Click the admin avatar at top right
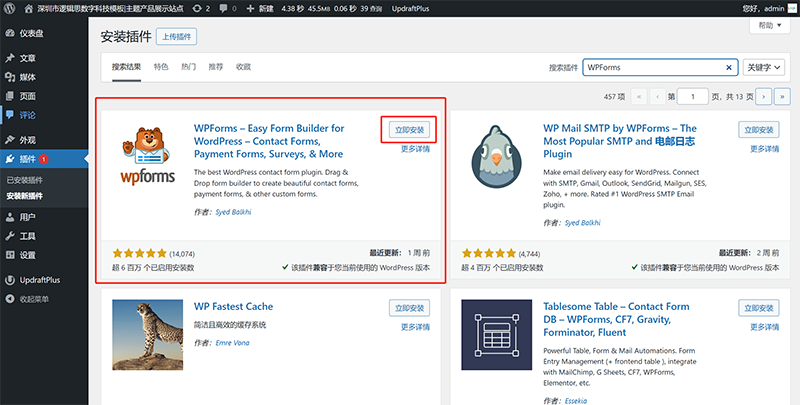Screen dimensions: 800x405 (792, 8)
